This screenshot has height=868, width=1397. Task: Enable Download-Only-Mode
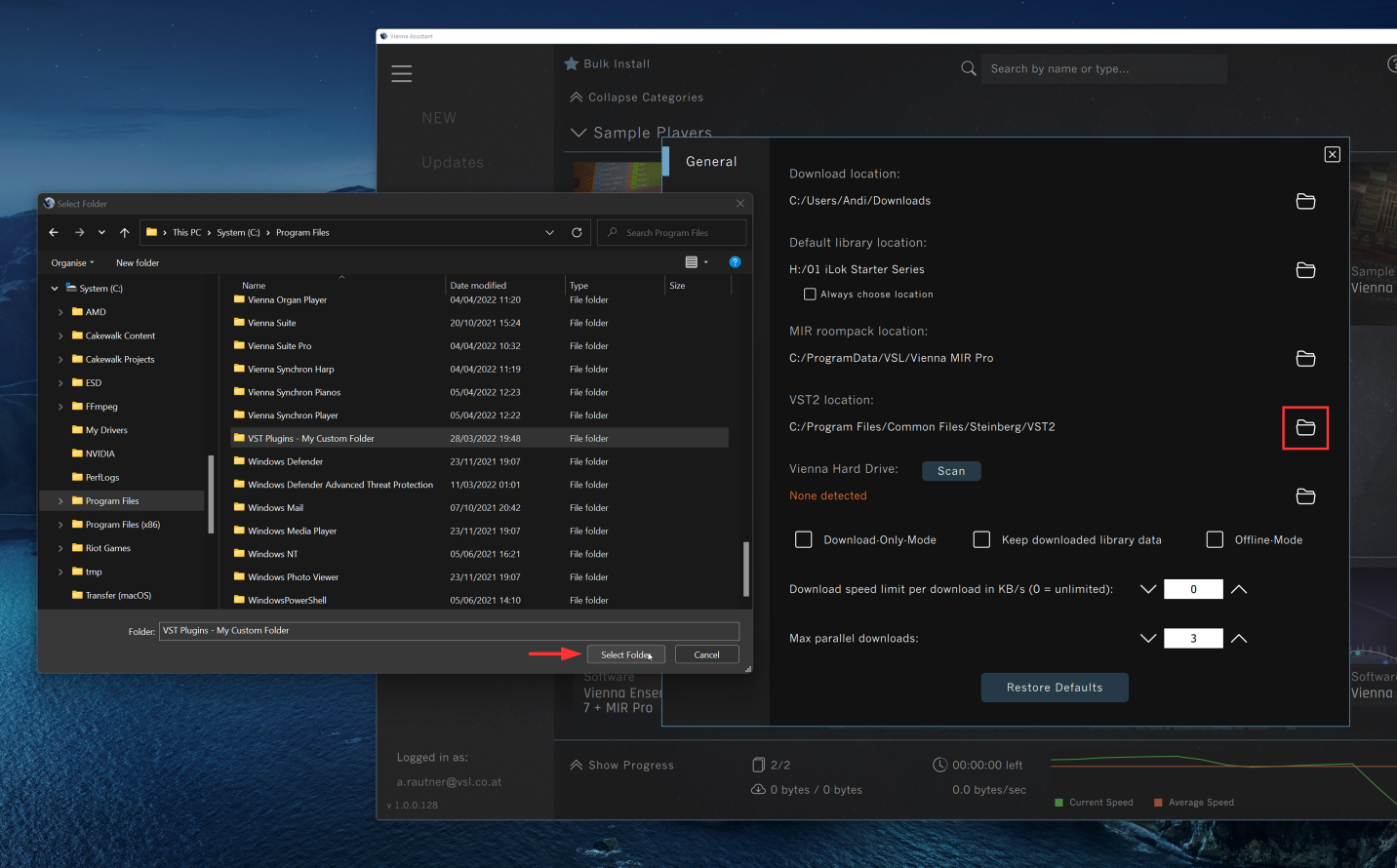804,539
